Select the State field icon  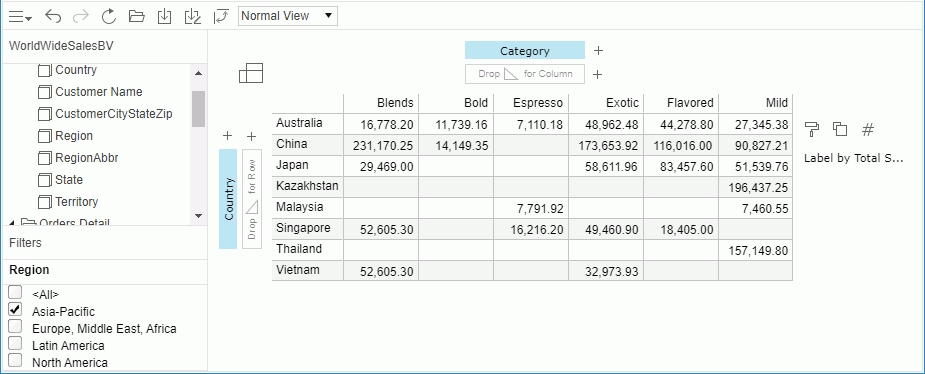[x=45, y=181]
